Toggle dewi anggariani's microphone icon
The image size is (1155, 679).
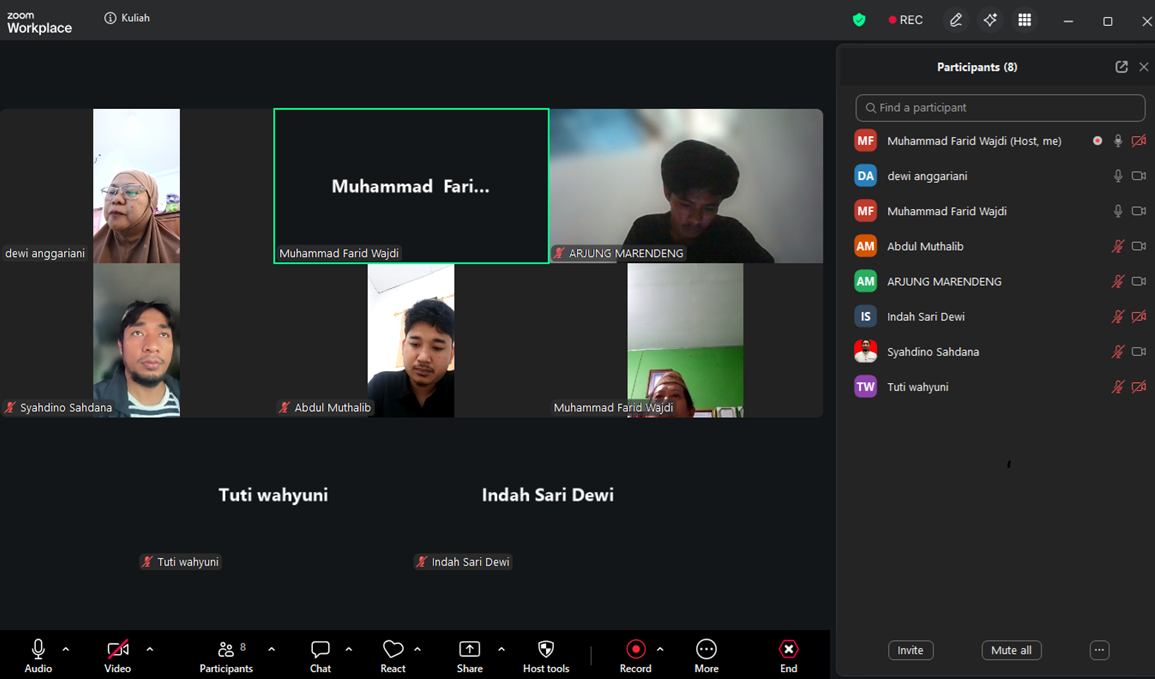point(1117,176)
